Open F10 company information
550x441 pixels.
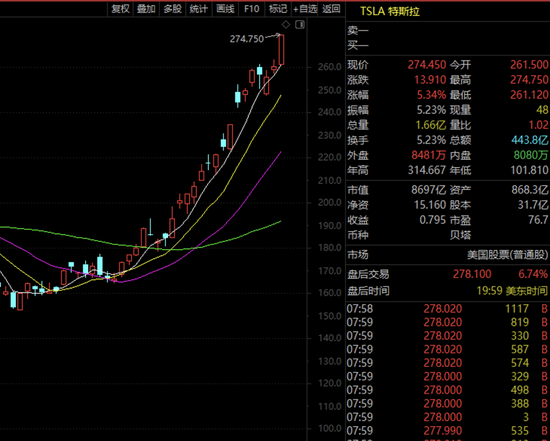click(251, 9)
